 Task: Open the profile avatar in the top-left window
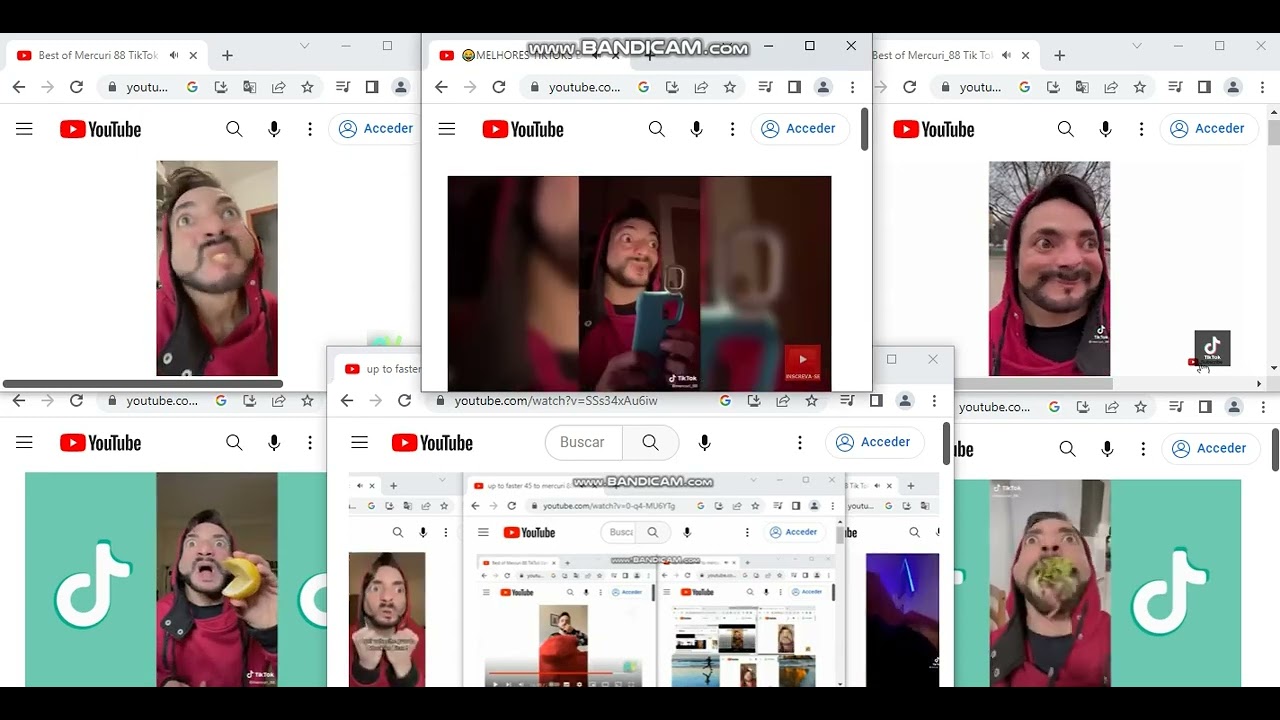[401, 87]
